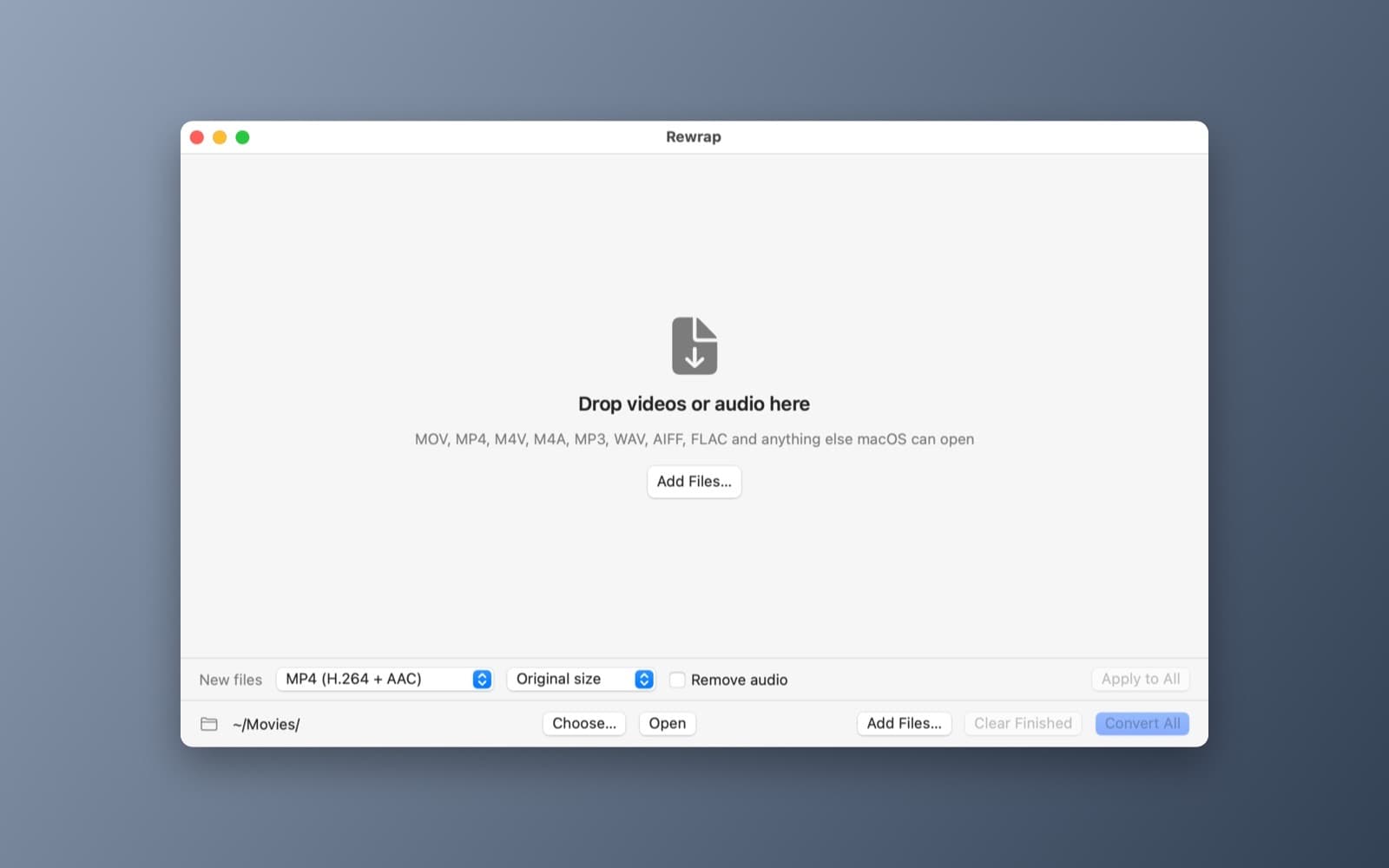Open the Original size dropdown
The image size is (1389, 868).
pos(580,679)
